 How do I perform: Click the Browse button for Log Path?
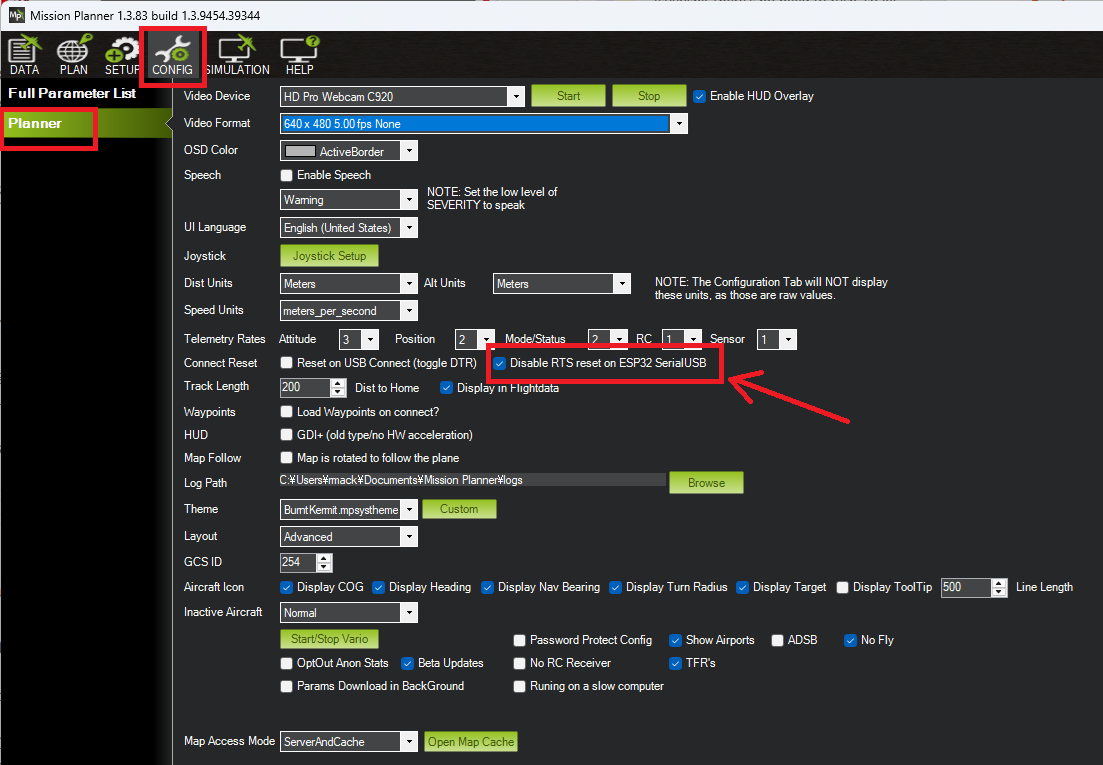tap(706, 483)
